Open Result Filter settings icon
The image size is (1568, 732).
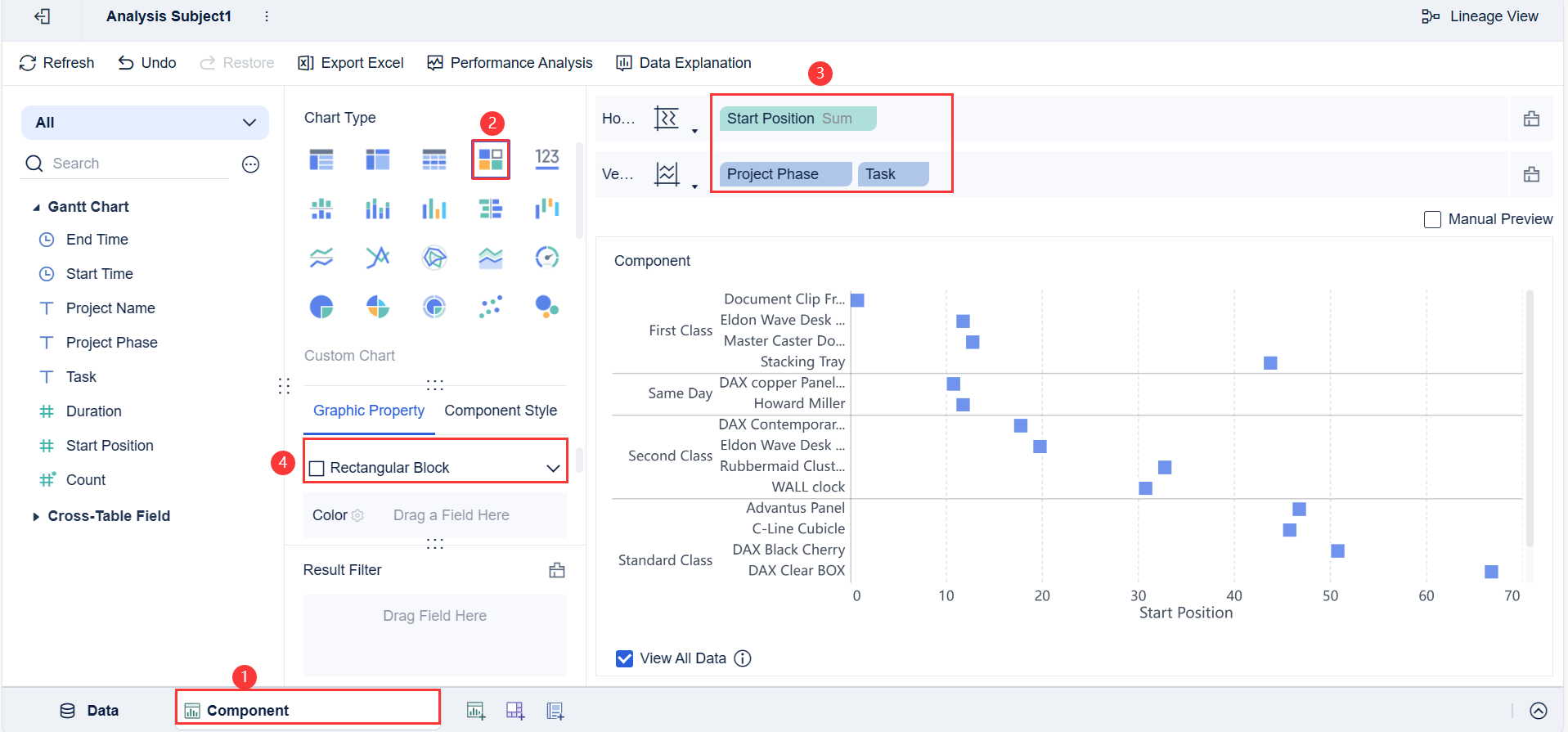[x=557, y=570]
